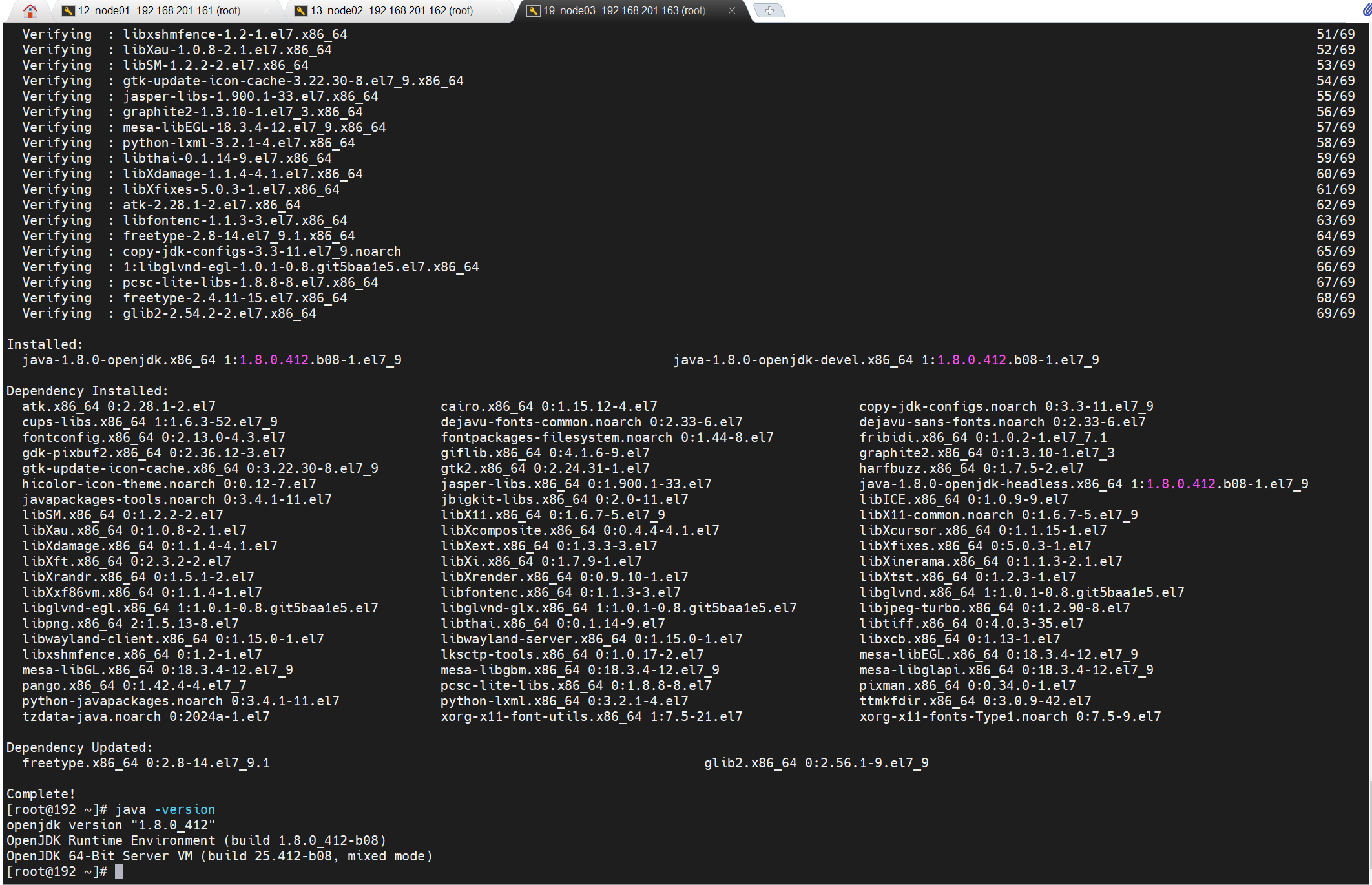Click the 'Dependency Updated:' heading
This screenshot has width=1372, height=885.
[79, 747]
